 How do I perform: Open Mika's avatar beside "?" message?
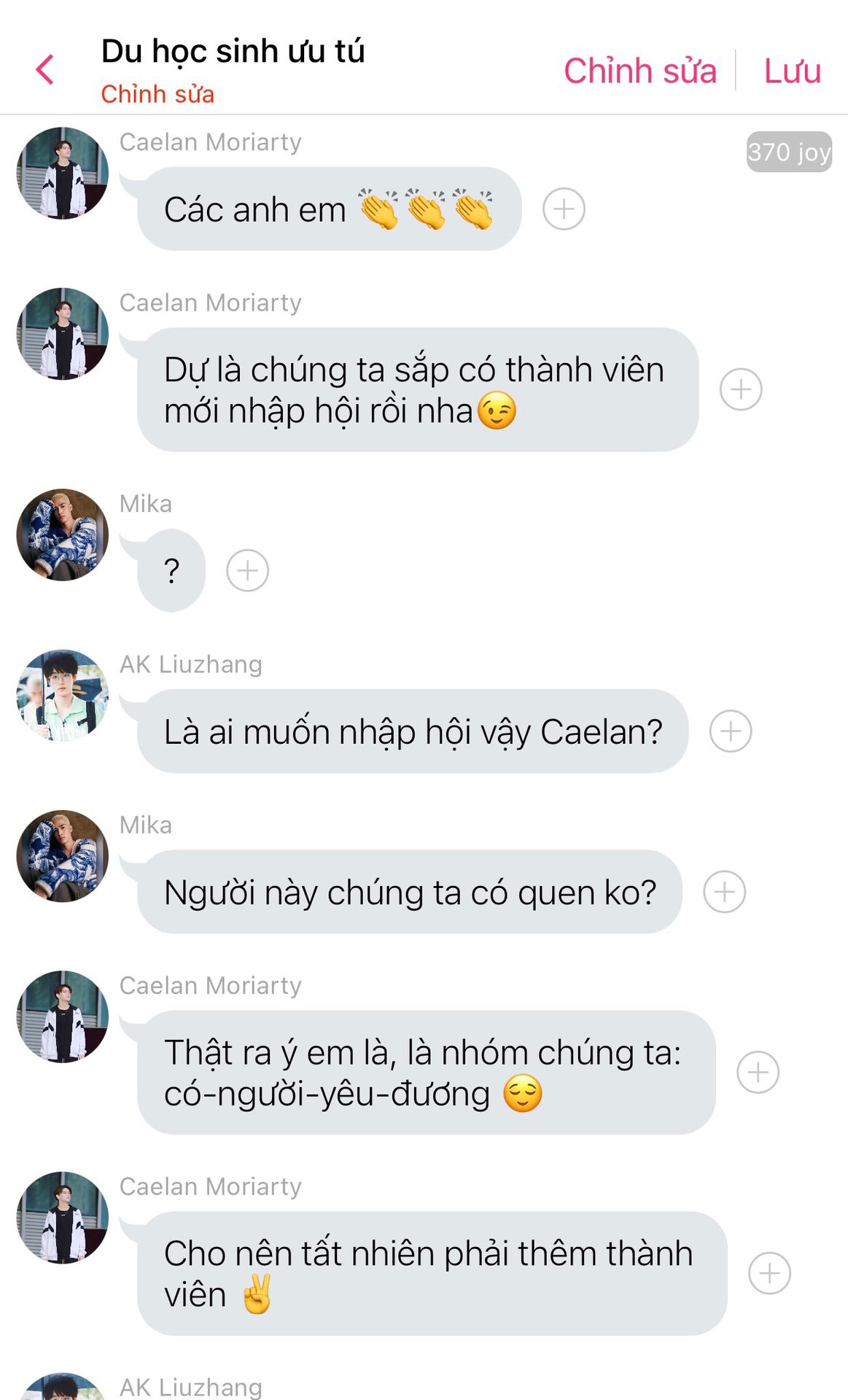click(x=63, y=534)
